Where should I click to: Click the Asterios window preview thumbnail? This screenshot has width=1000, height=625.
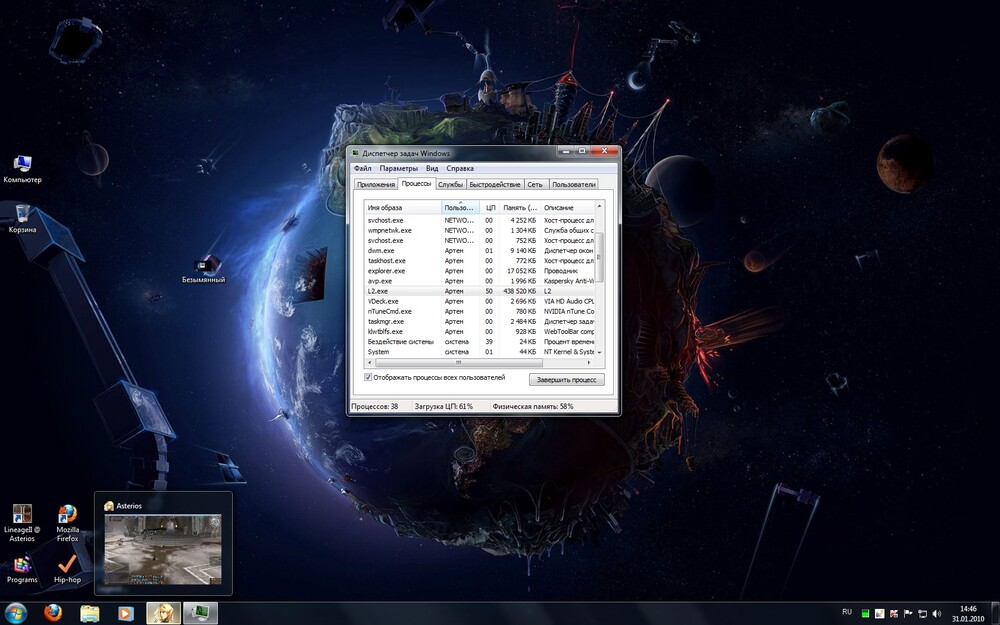click(163, 549)
